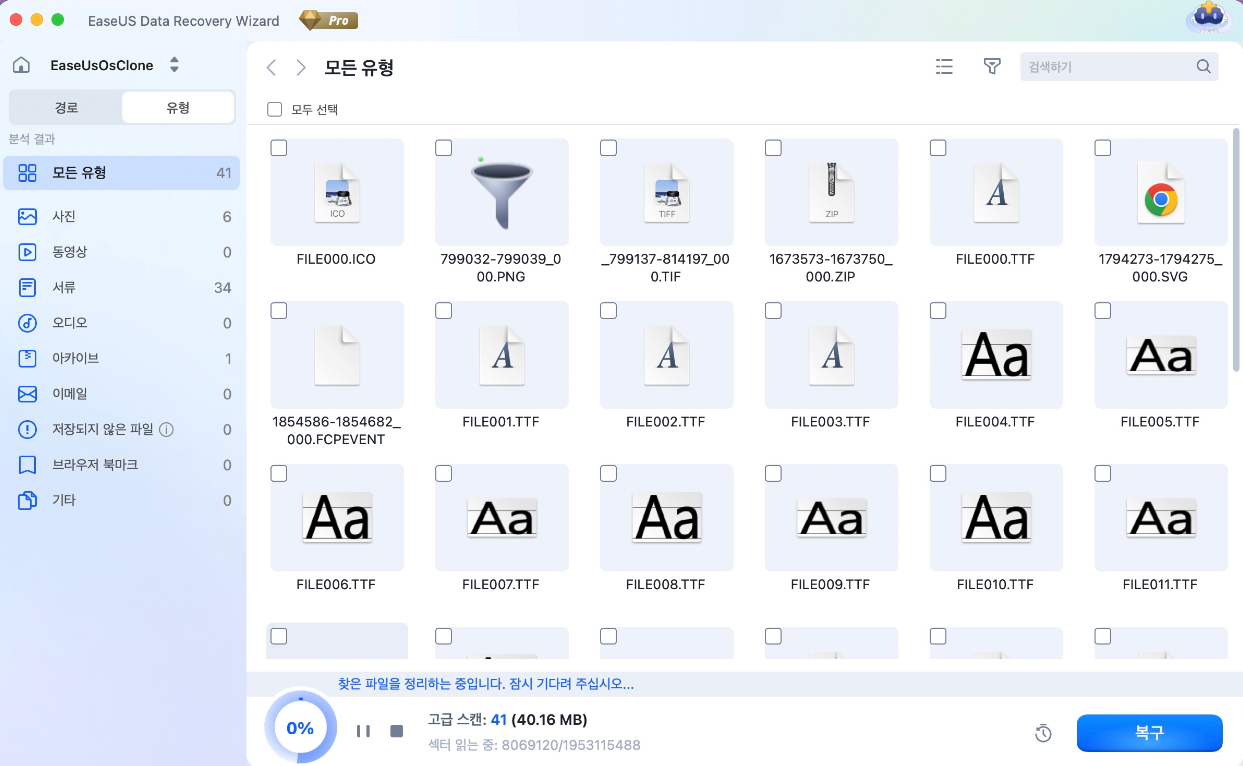Click the home icon in sidebar
Image resolution: width=1243 pixels, height=766 pixels.
tap(21, 66)
